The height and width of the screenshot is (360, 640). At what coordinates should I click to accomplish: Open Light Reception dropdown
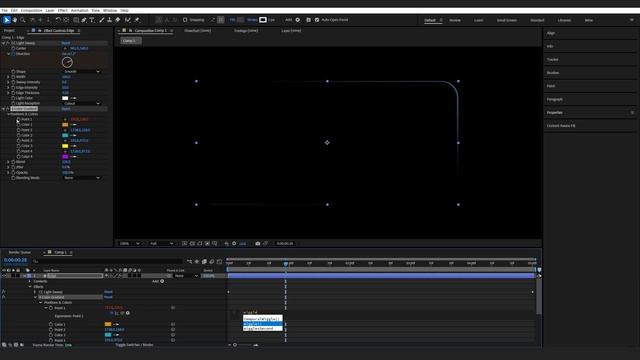(x=82, y=103)
